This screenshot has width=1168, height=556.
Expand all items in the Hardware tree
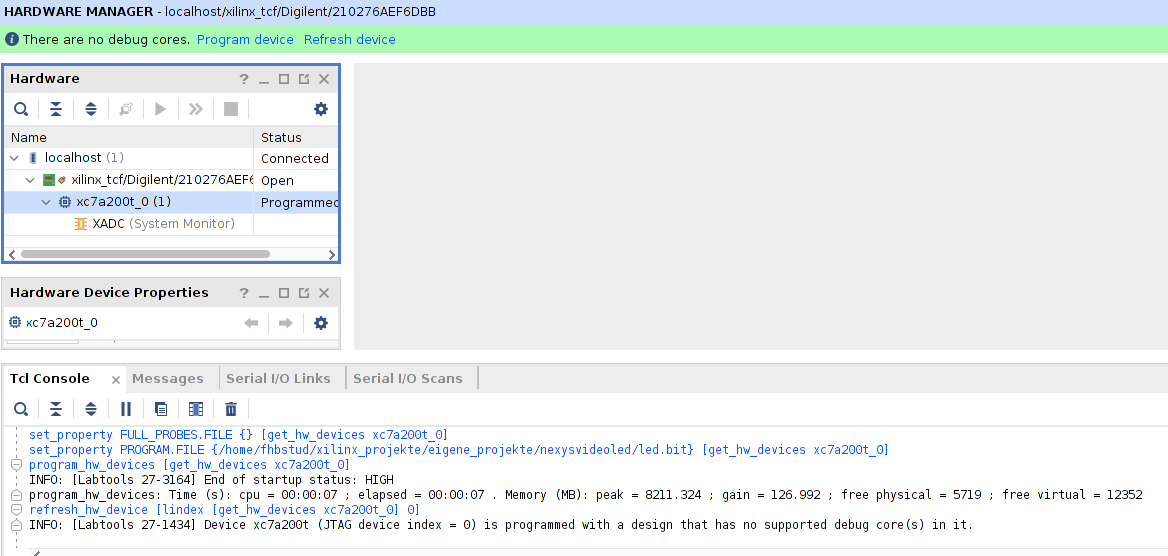coord(91,109)
